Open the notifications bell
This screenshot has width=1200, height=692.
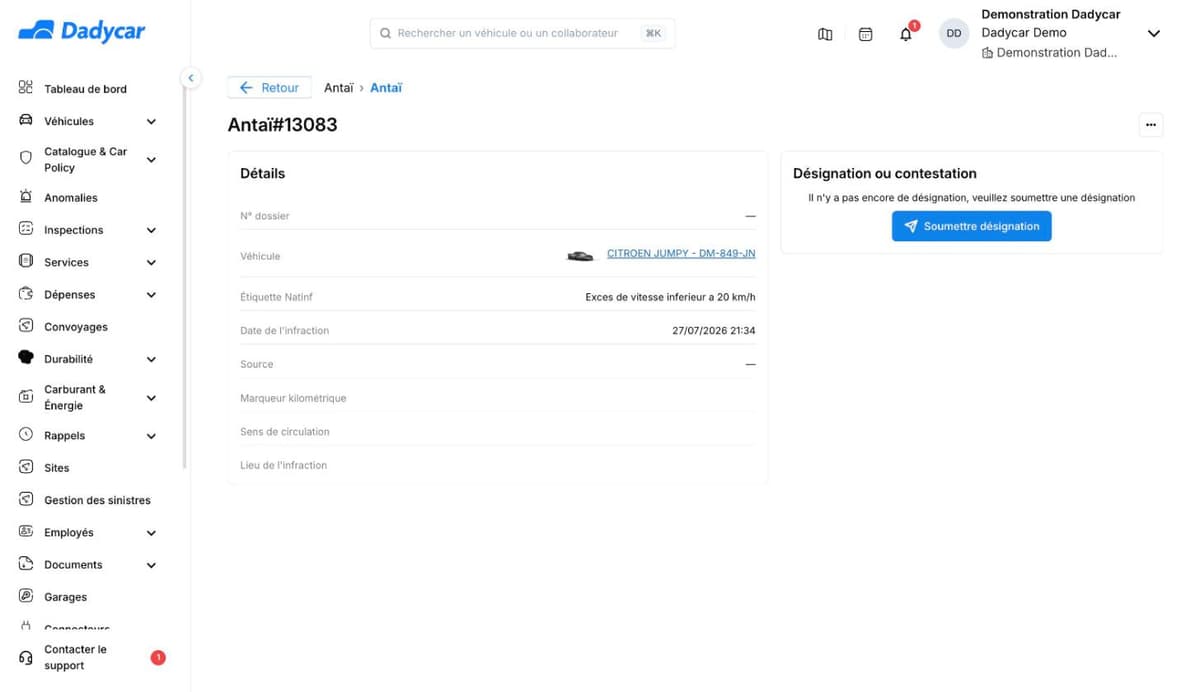coord(906,34)
